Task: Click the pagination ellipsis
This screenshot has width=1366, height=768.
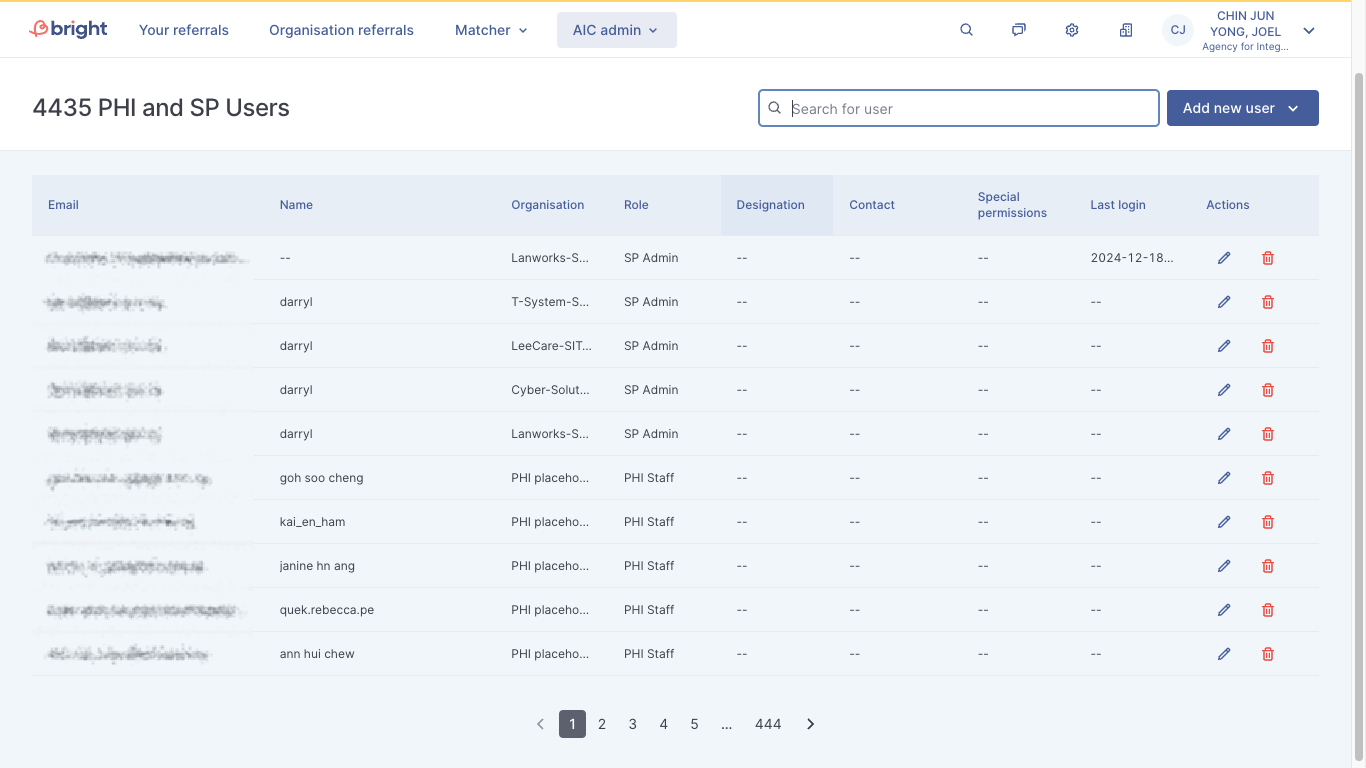Action: [727, 724]
